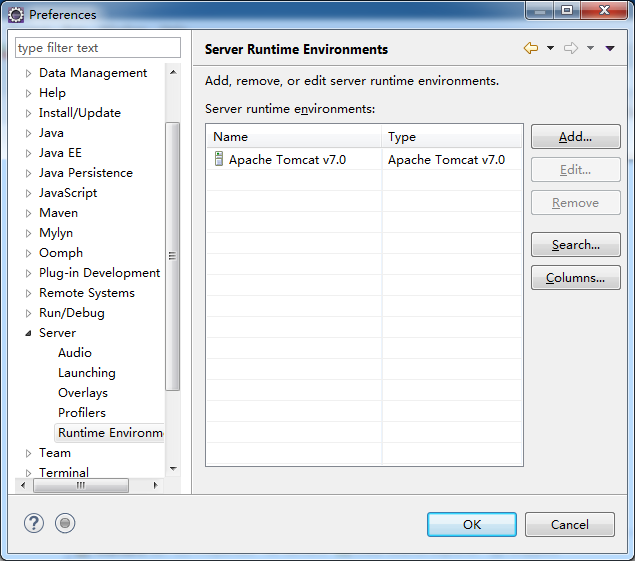The width and height of the screenshot is (635, 561).
Task: Expand the Java EE tree node
Action: pos(28,153)
